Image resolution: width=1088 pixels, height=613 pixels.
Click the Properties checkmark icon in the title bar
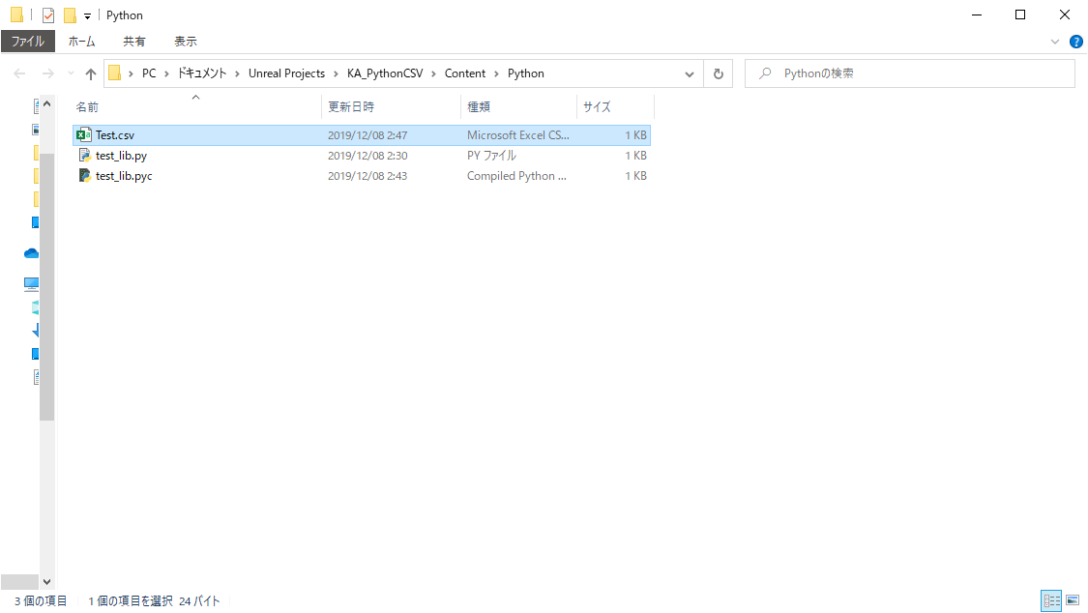tap(48, 15)
